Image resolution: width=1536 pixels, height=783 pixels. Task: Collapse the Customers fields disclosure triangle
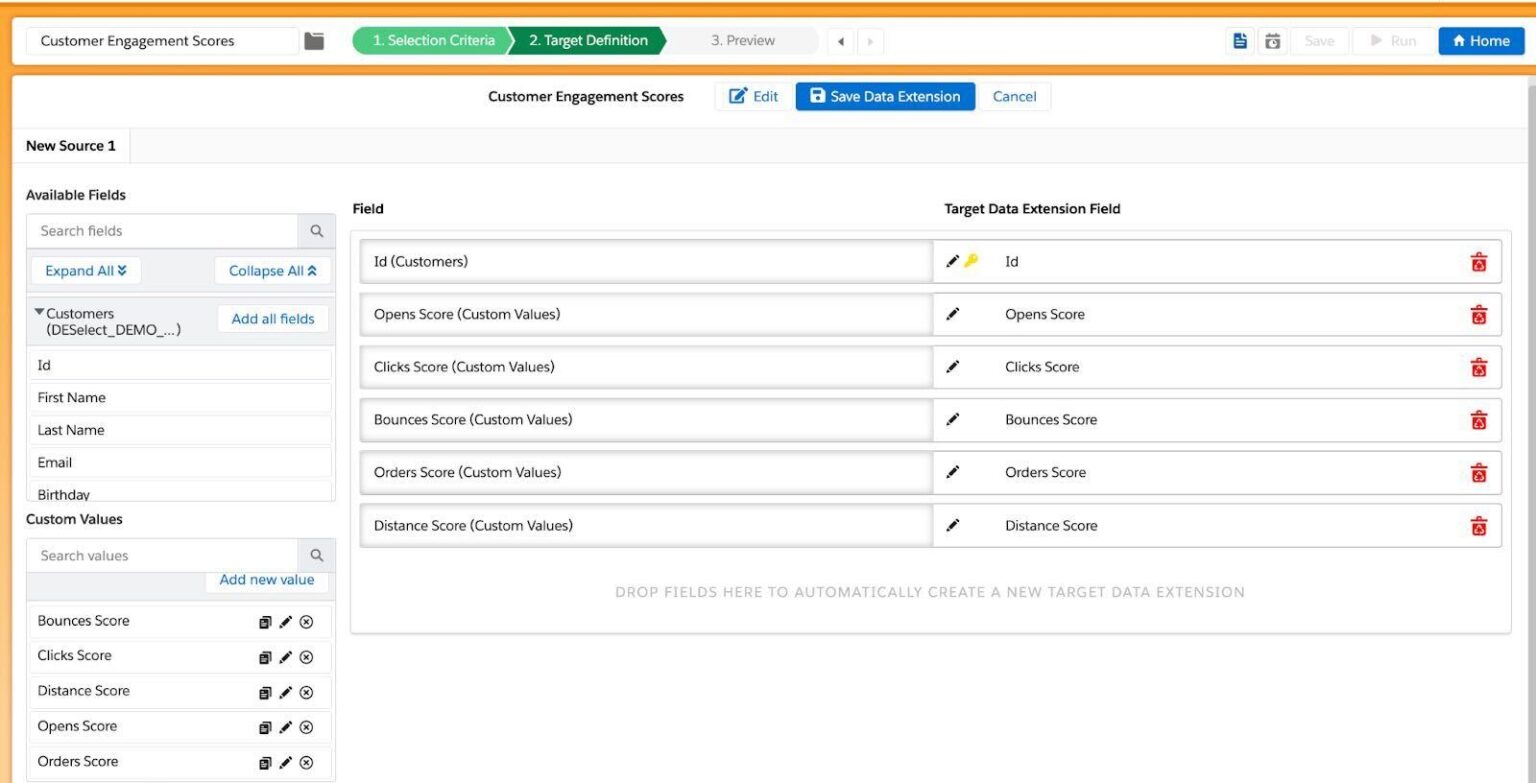(39, 311)
